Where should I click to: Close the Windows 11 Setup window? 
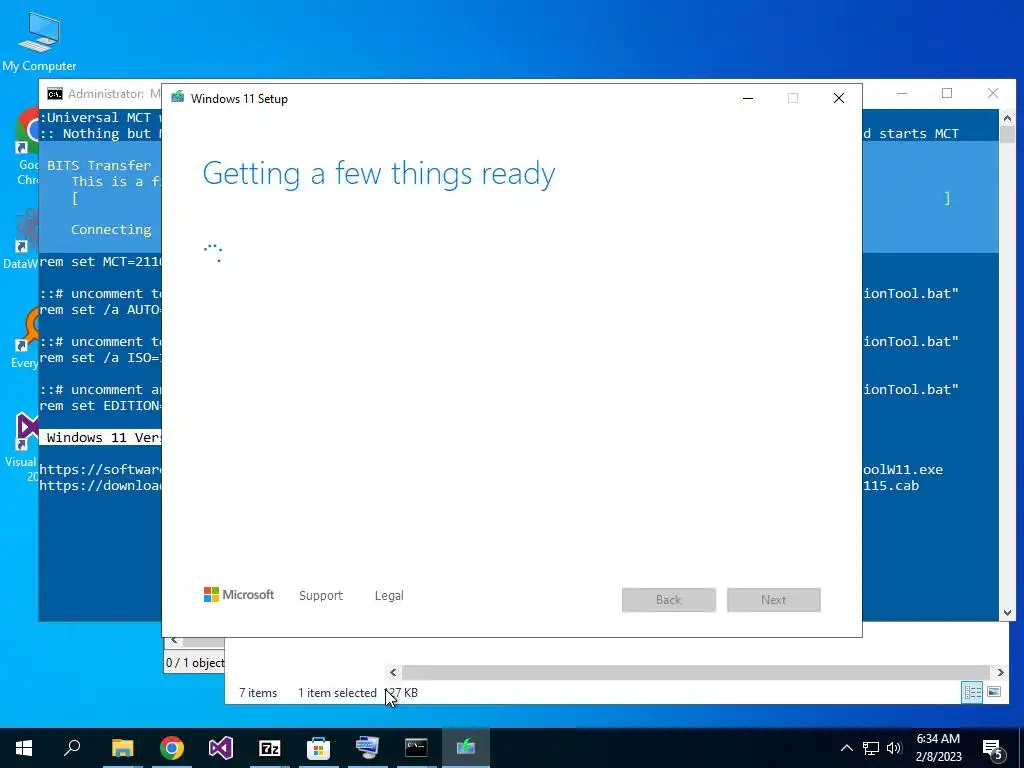(839, 98)
